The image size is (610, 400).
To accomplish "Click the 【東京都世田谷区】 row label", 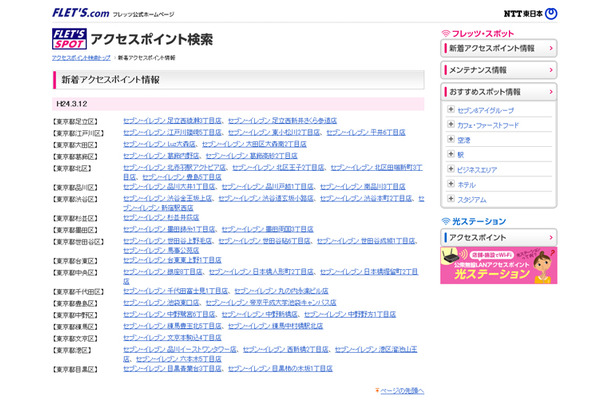I will tap(78, 242).
